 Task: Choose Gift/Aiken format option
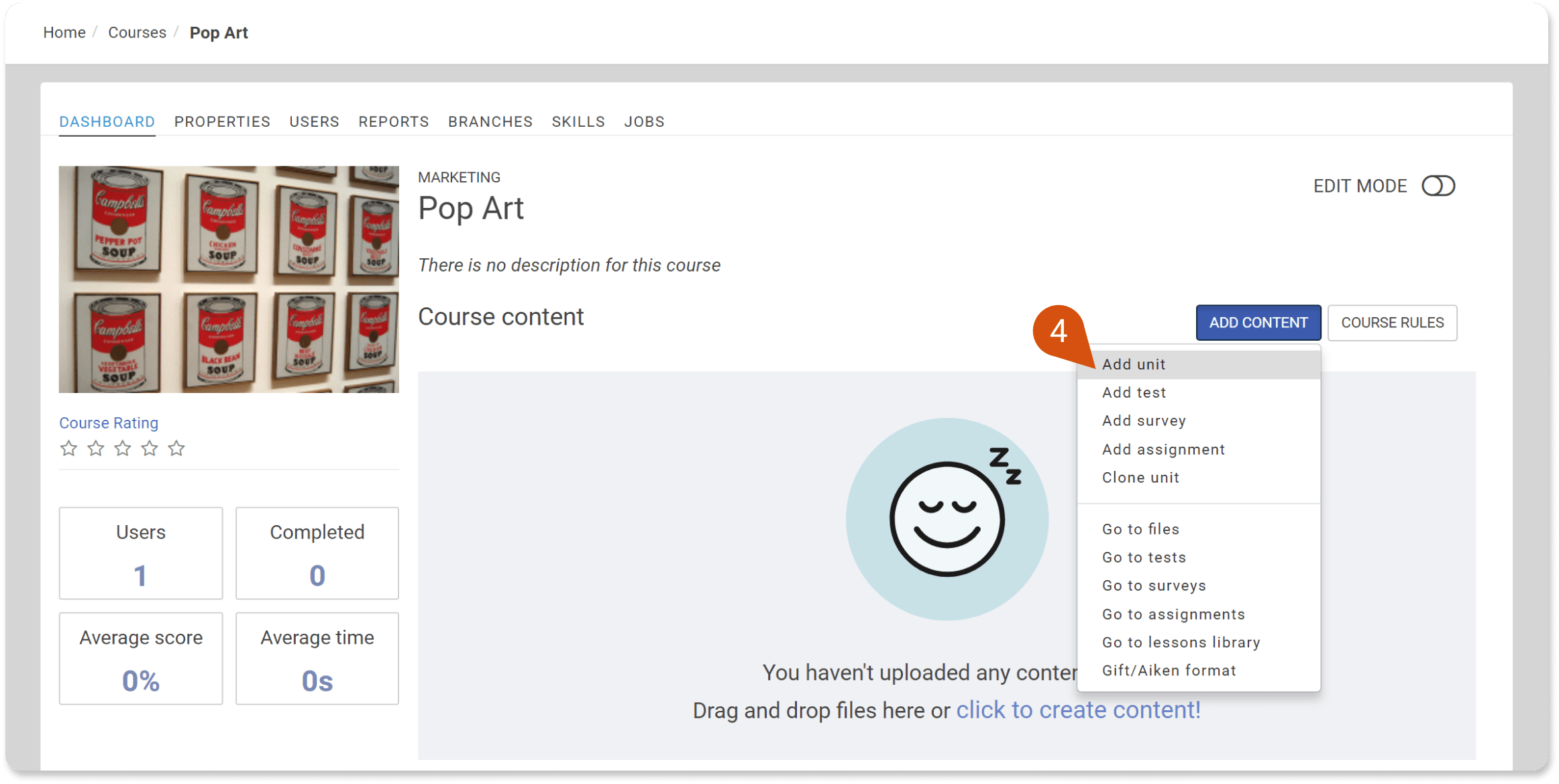[x=1169, y=671]
